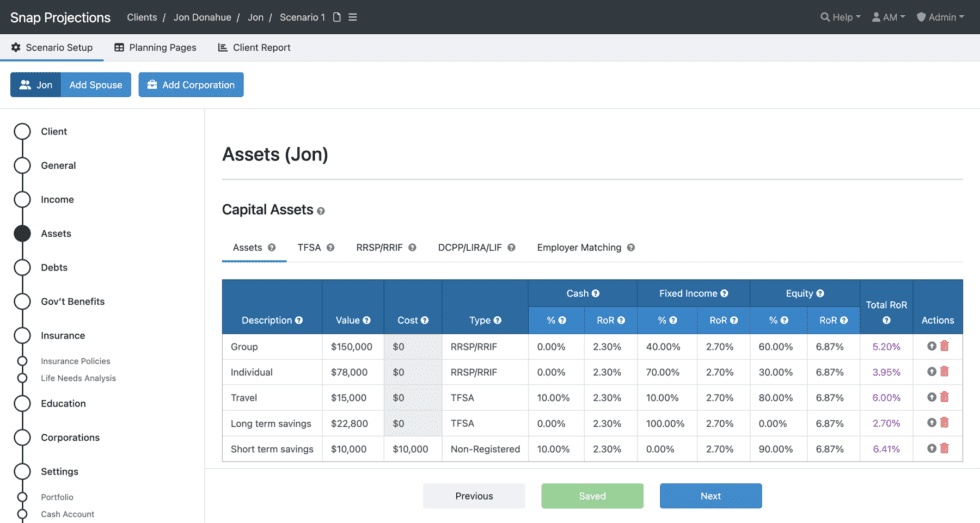Click the scenario document icon in breadcrumb
980x523 pixels.
pyautogui.click(x=337, y=17)
